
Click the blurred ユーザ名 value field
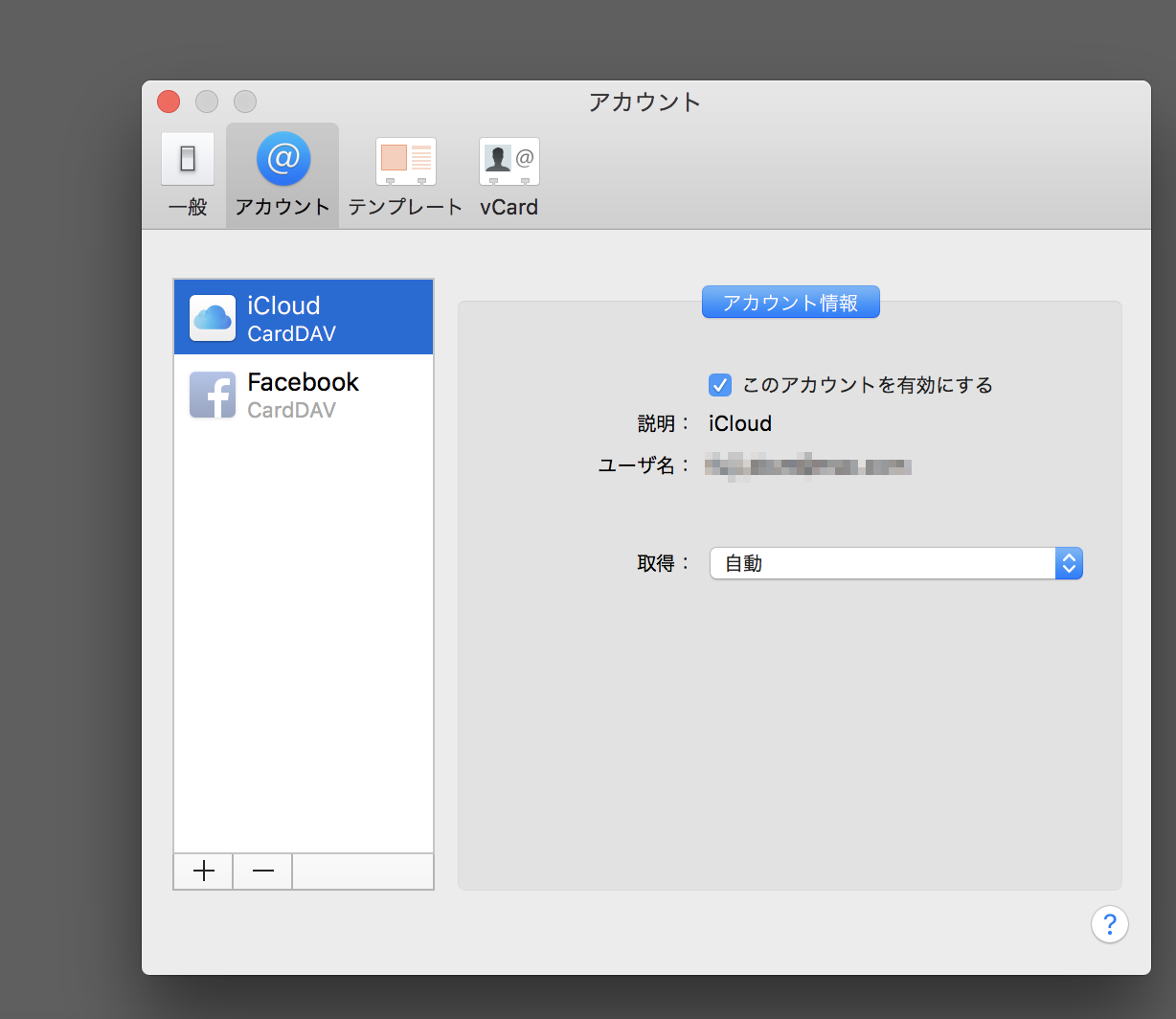tap(807, 466)
